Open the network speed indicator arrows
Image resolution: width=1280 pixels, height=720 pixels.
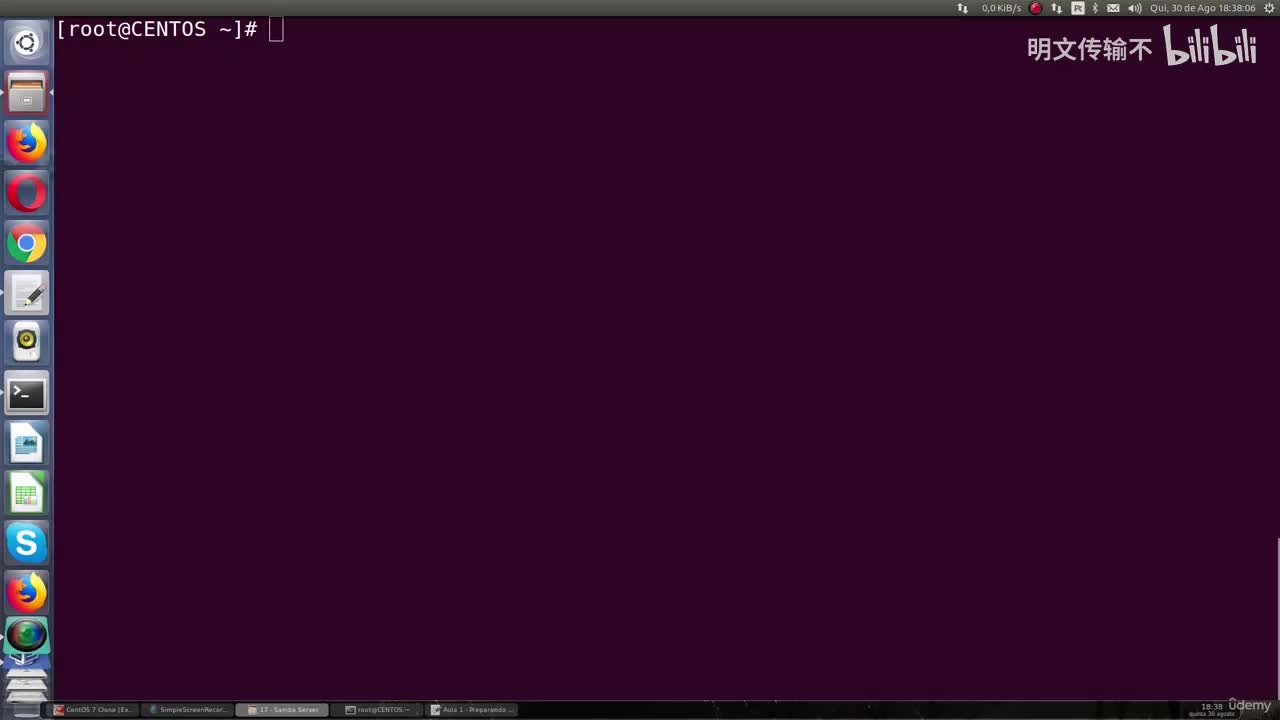[x=963, y=8]
